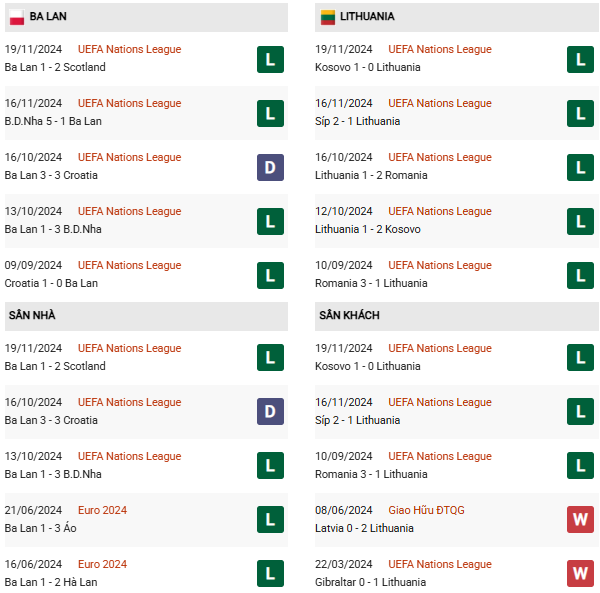
Task: Open the Nations League link dated 12/10/2024
Action: tap(440, 211)
